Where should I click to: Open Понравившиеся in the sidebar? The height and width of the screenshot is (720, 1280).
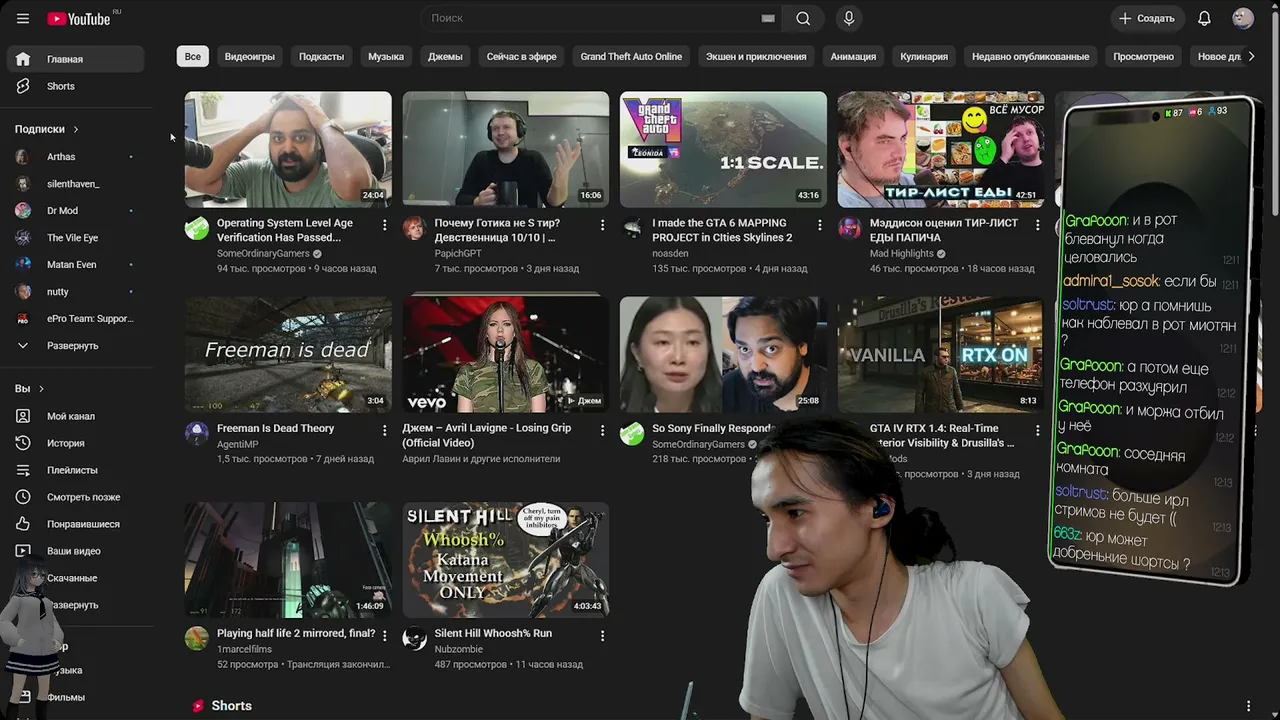tap(75, 524)
